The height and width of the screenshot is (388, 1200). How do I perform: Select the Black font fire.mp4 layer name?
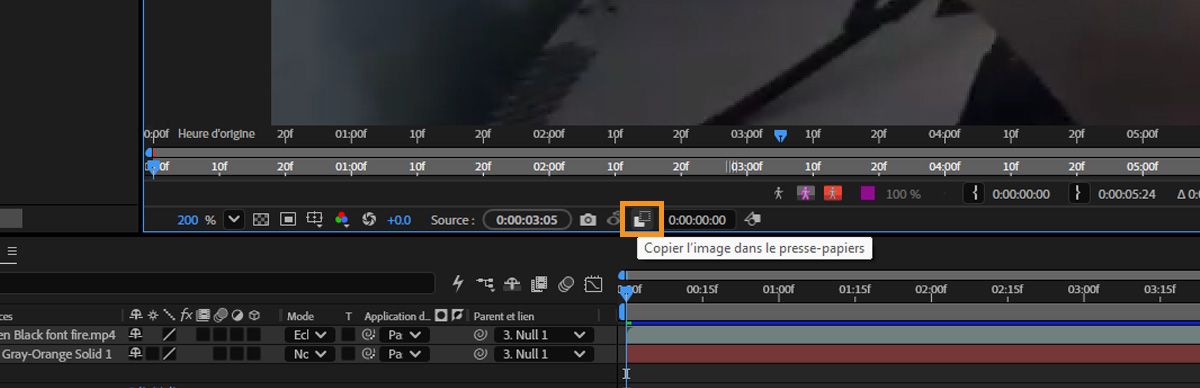[x=57, y=335]
